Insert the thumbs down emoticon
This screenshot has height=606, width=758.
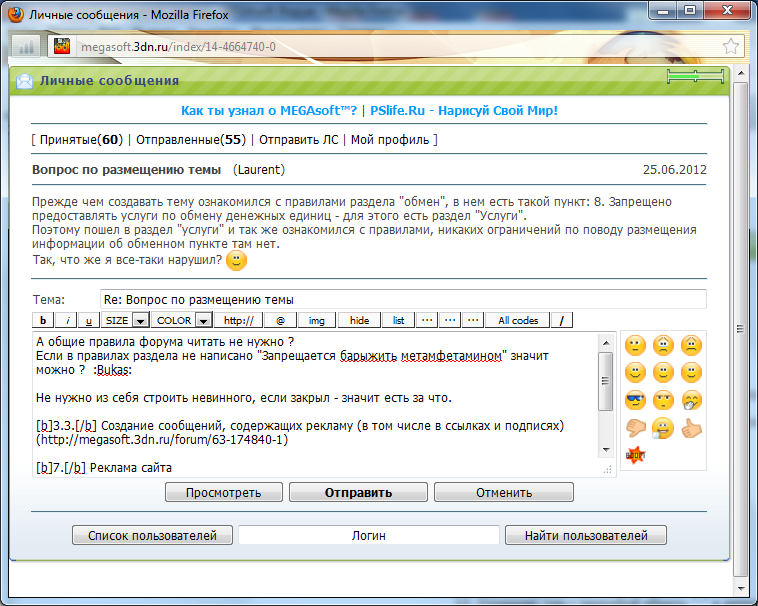(635, 428)
